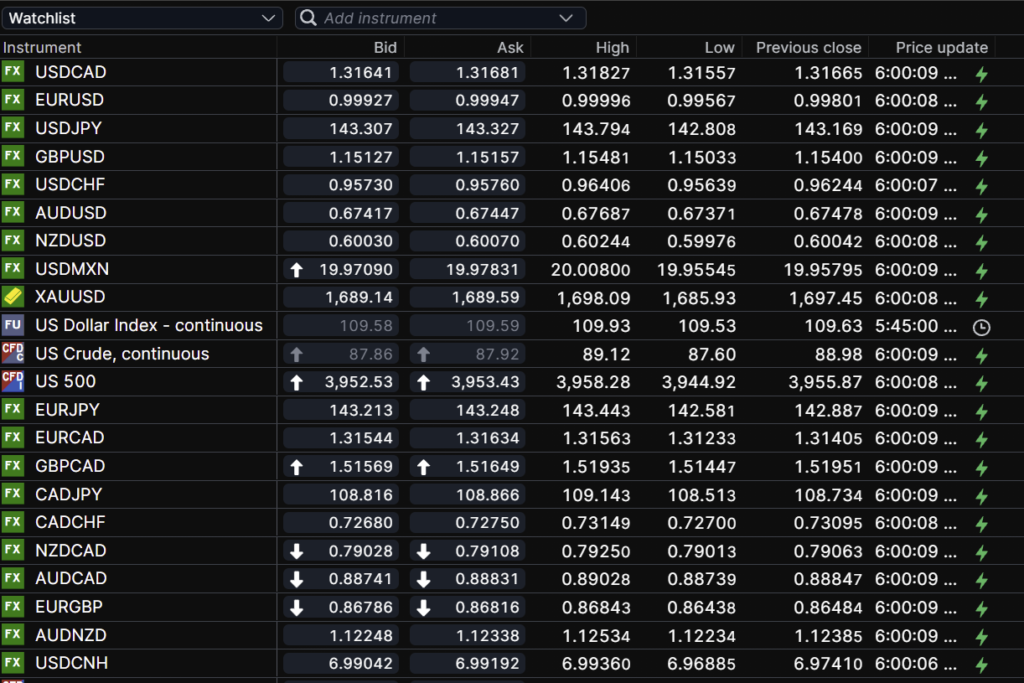The width and height of the screenshot is (1024, 683).
Task: Click the clock icon in US Dollar Index row
Action: tap(981, 326)
